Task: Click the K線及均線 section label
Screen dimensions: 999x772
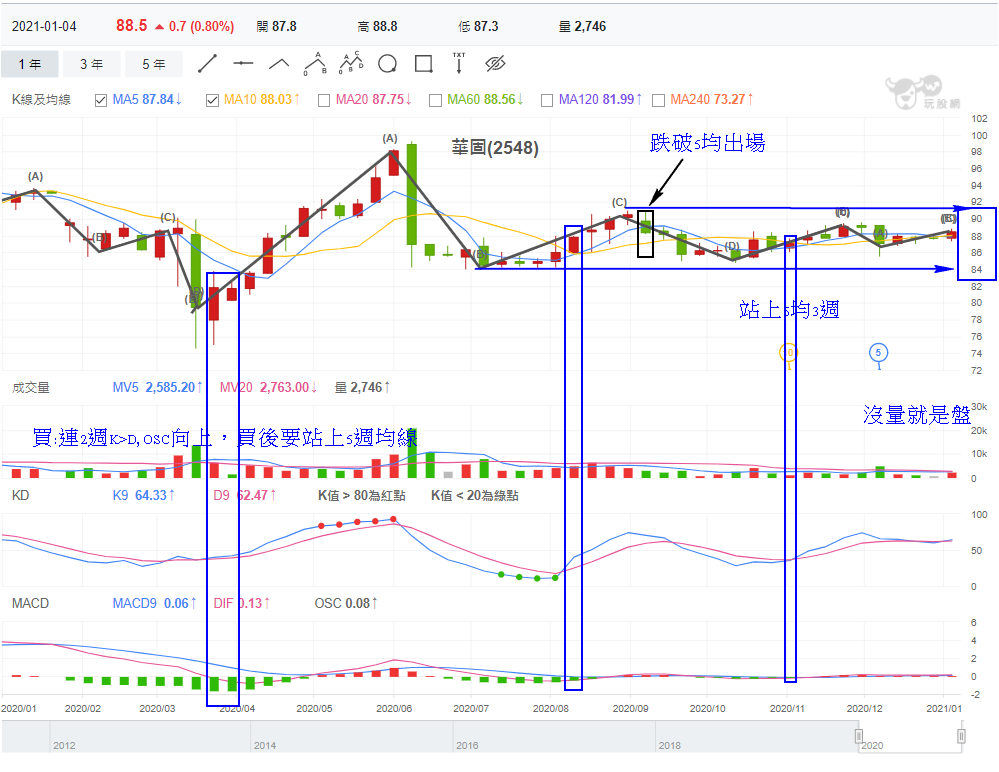Action: point(41,99)
